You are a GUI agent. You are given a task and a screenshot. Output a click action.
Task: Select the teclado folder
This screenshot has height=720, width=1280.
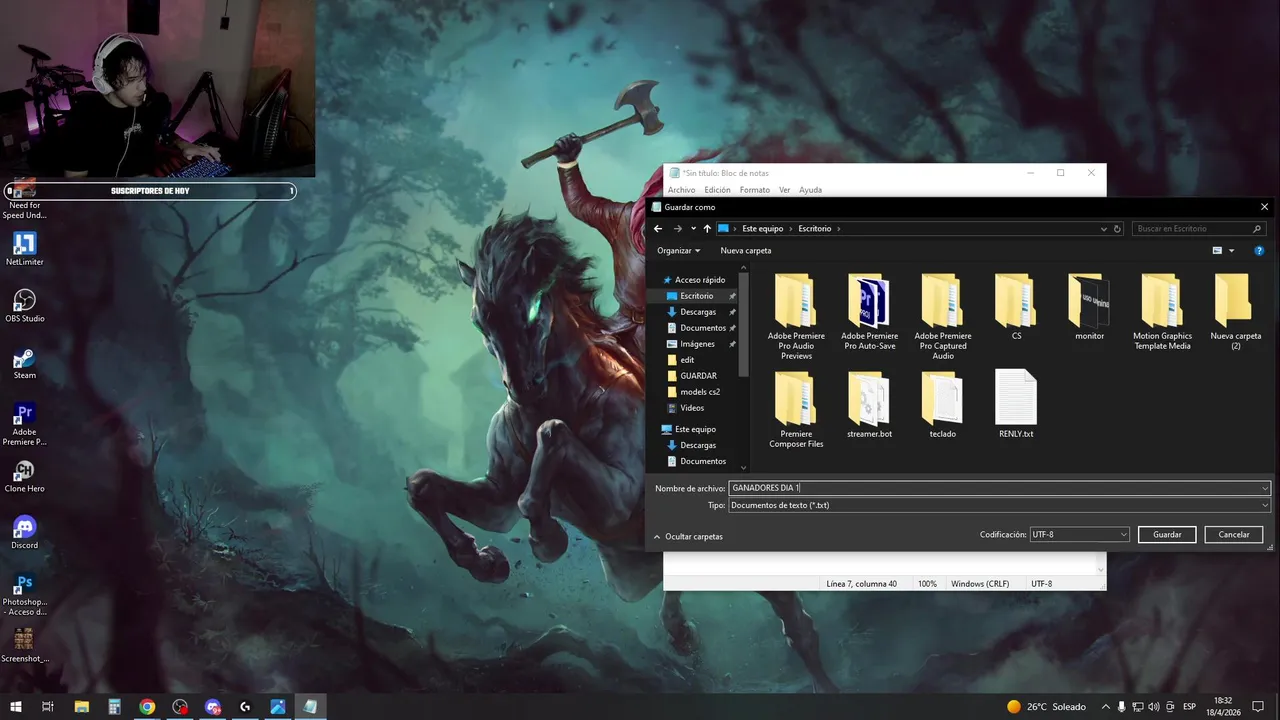(x=942, y=405)
